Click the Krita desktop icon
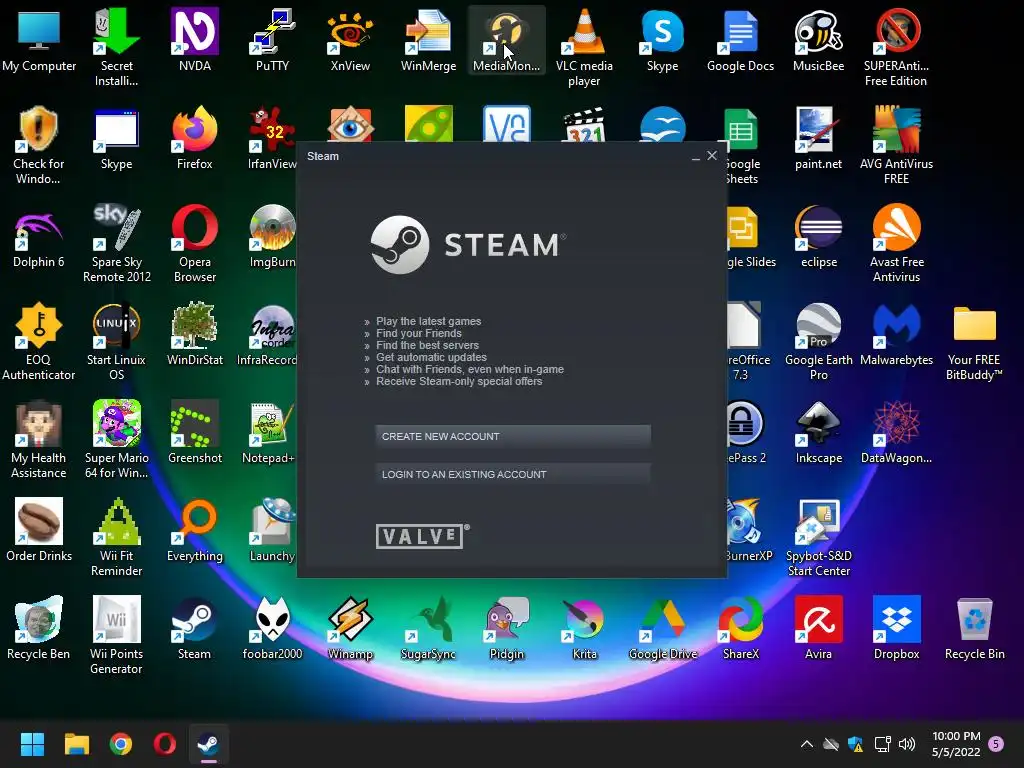This screenshot has width=1024, height=768. pos(584,628)
